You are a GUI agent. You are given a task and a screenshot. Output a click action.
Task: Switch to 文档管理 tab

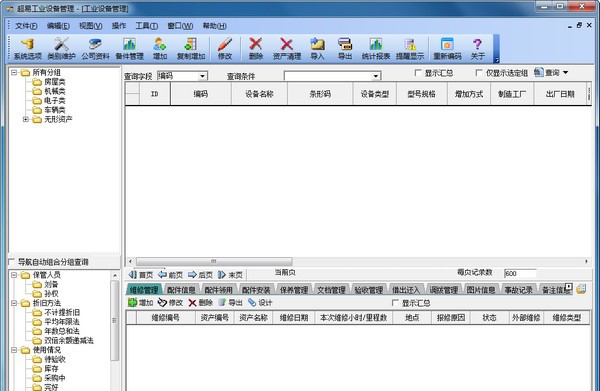point(331,290)
